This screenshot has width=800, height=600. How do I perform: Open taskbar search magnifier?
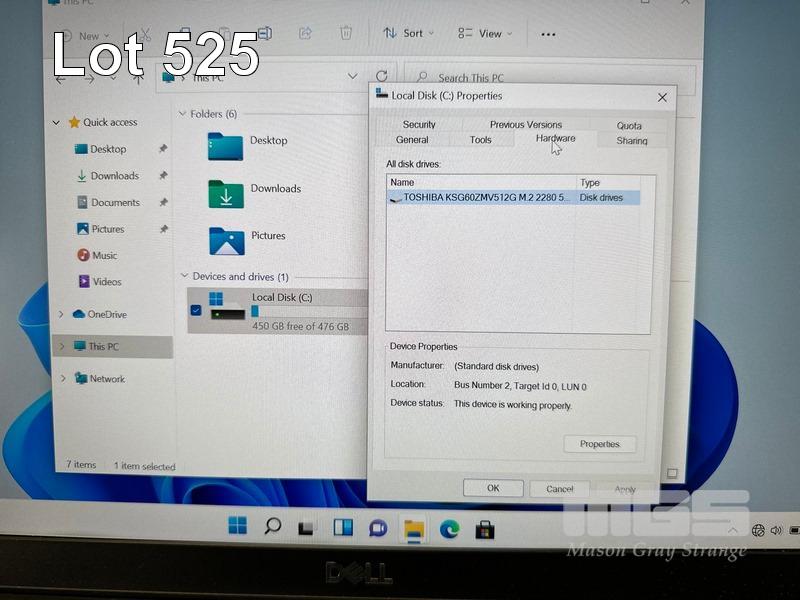point(272,526)
